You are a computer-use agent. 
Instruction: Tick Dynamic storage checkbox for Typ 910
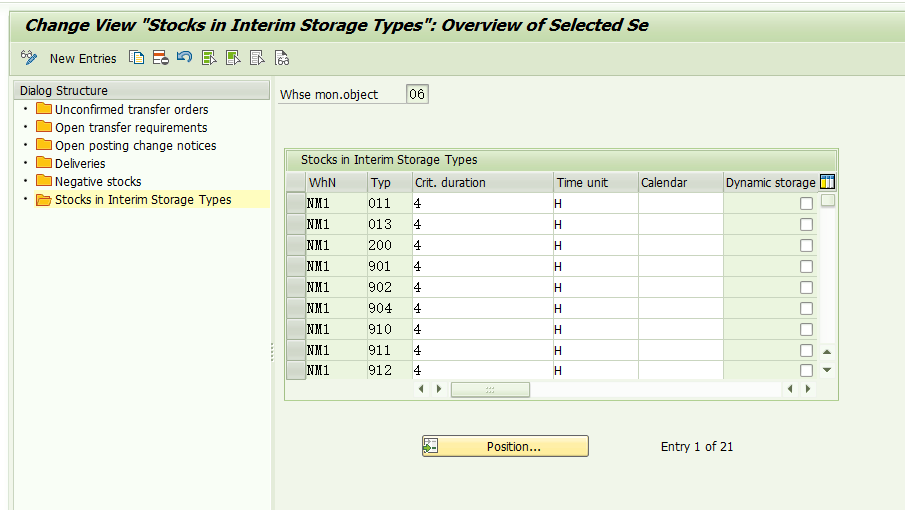[x=806, y=329]
